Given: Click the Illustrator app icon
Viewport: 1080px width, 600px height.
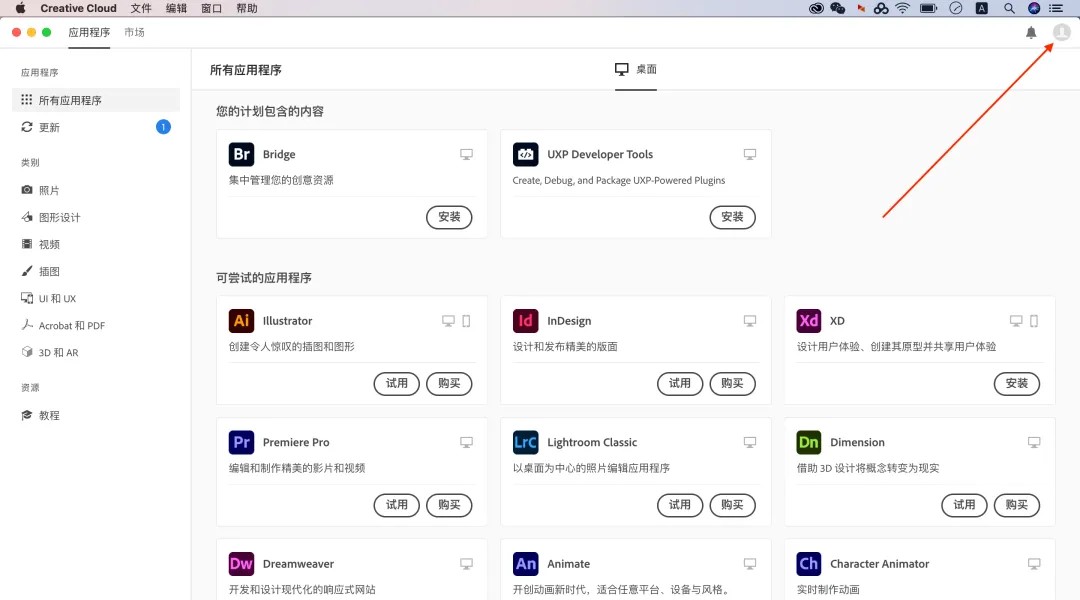Looking at the screenshot, I should click(241, 321).
